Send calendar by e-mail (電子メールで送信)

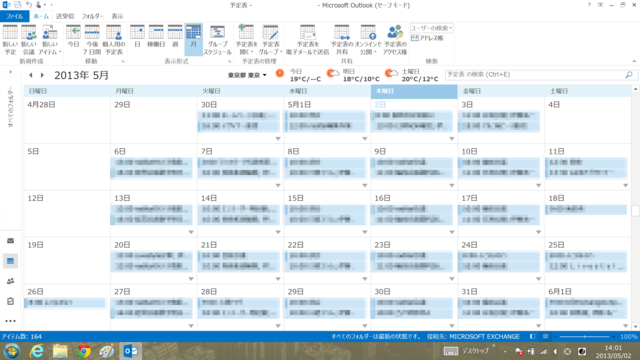click(307, 40)
